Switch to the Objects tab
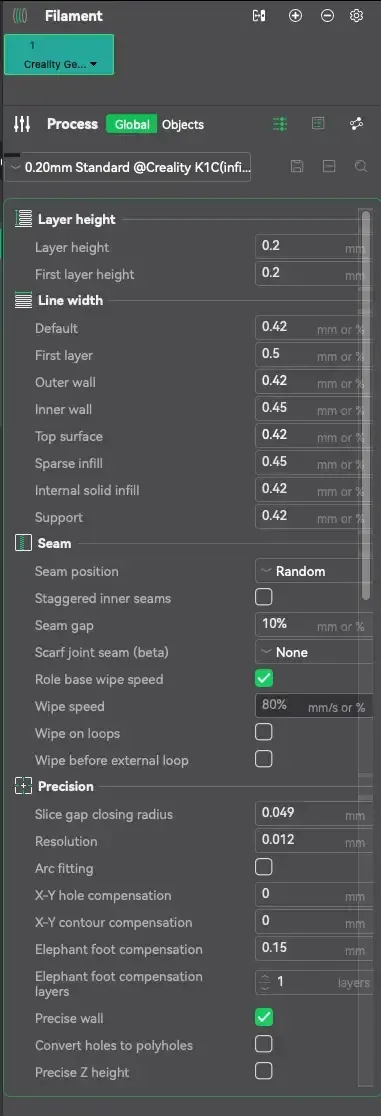Screen dimensions: 381x1116 tap(183, 124)
